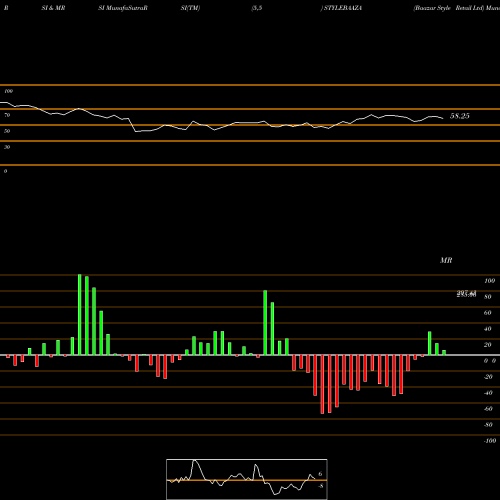
Task: Click the MR axis label 40
Action: pyautogui.click(x=488, y=329)
